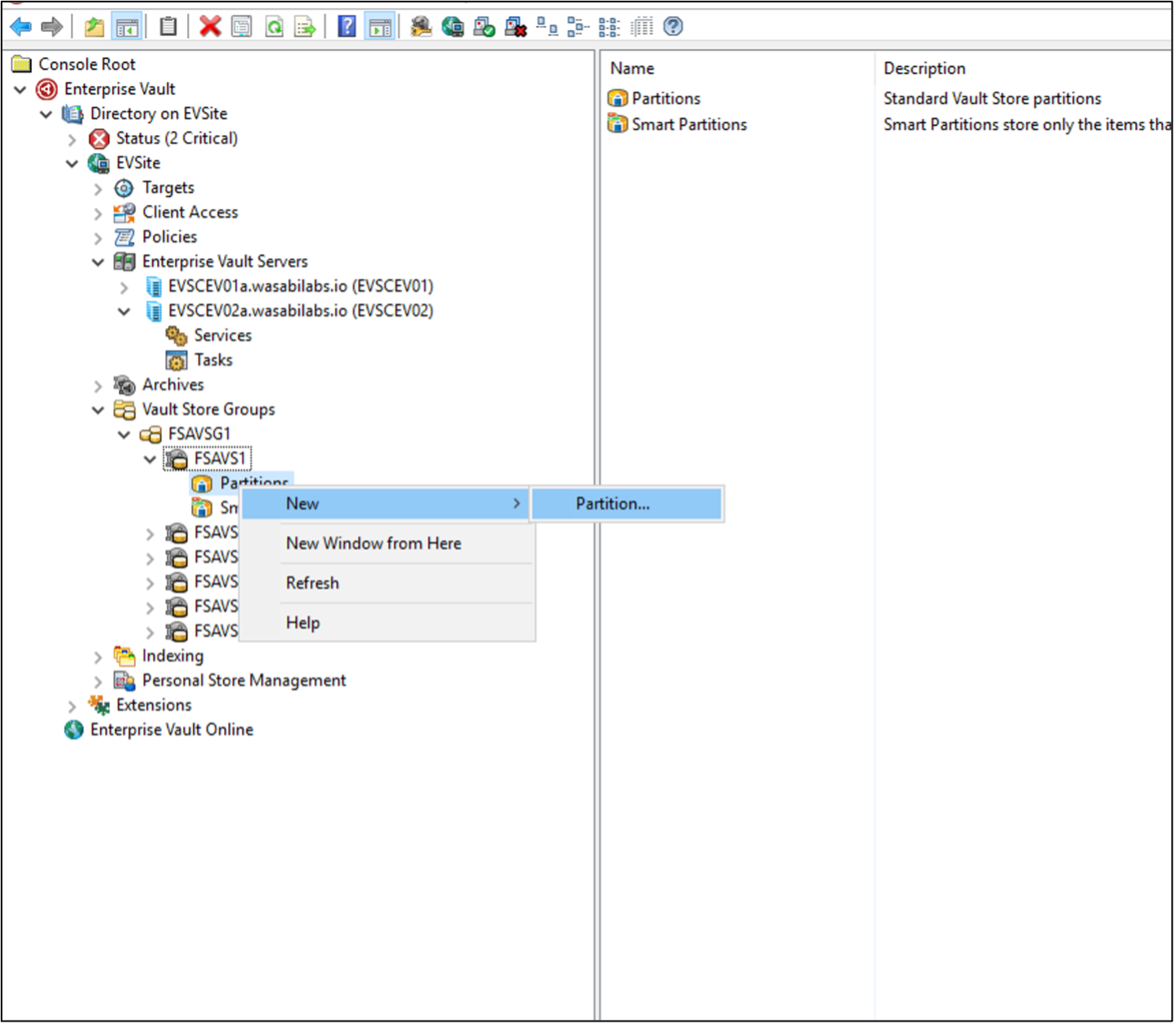Click the Extensions puzzle piece icon
1176x1026 pixels.
[x=99, y=705]
